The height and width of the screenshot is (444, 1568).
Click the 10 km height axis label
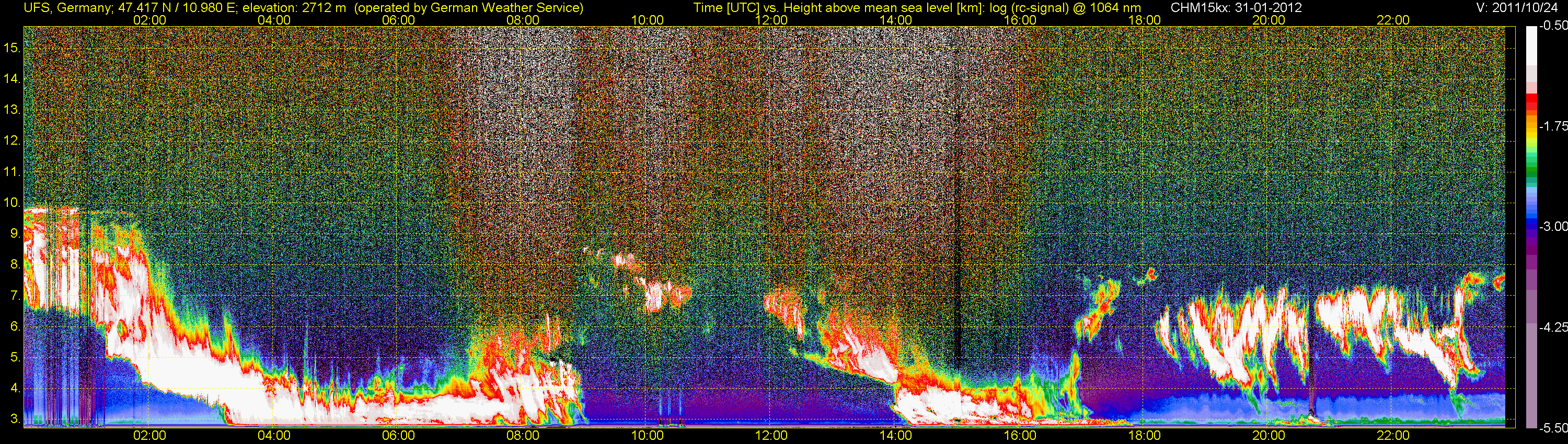tap(11, 203)
